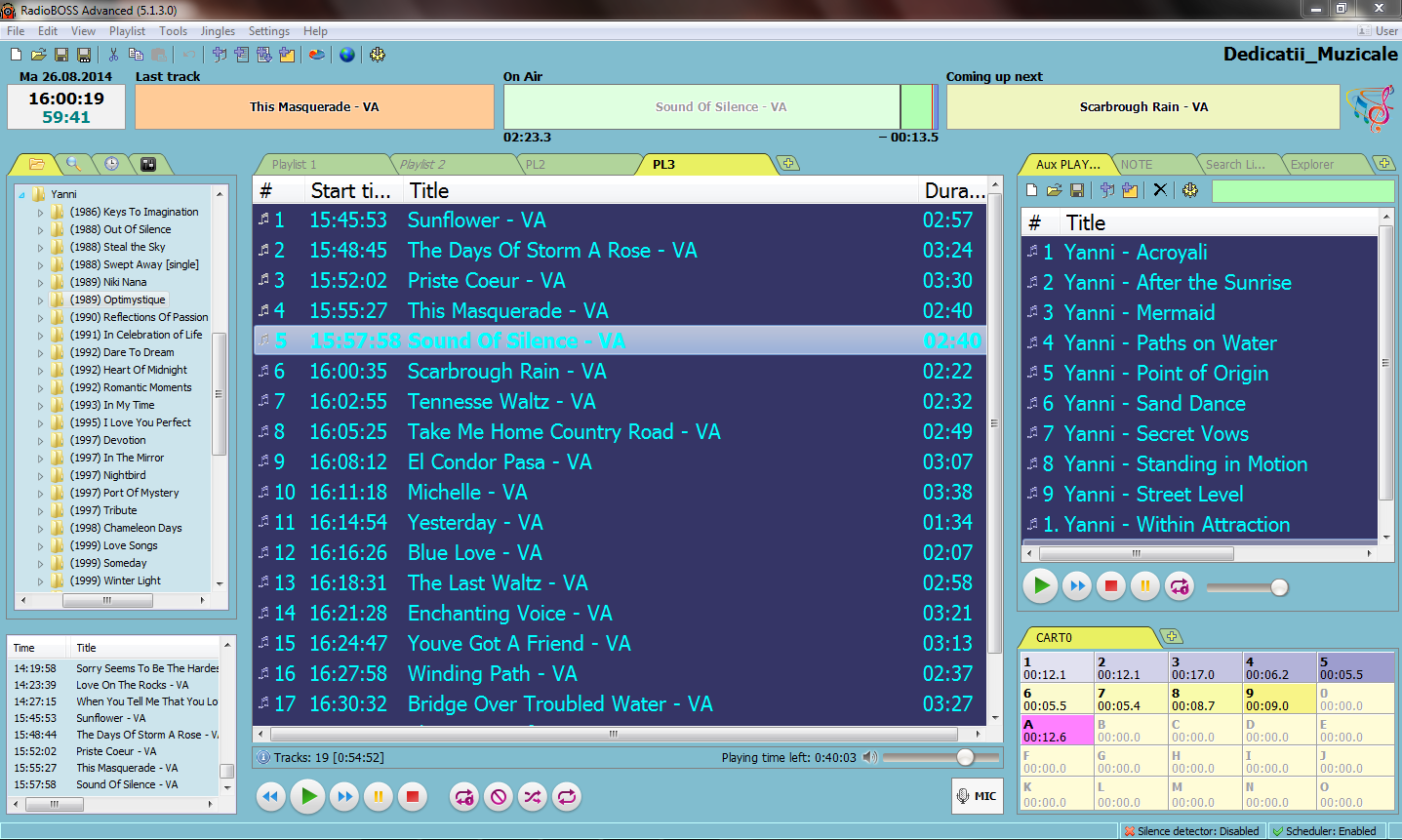Expand (1993) In My Time folder
The height and width of the screenshot is (840, 1402).
point(40,405)
